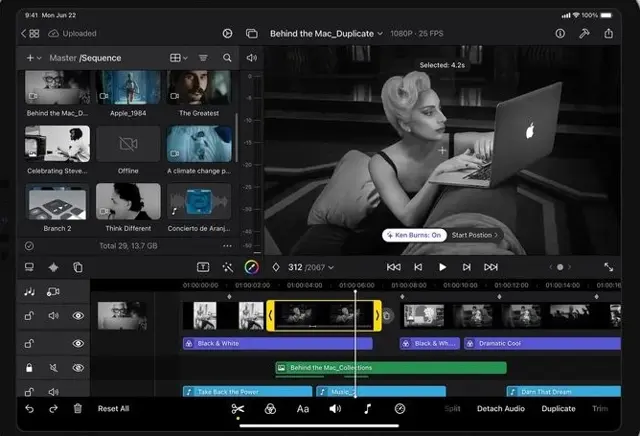Toggle Ken Burns: On switch
The height and width of the screenshot is (436, 640).
point(412,235)
